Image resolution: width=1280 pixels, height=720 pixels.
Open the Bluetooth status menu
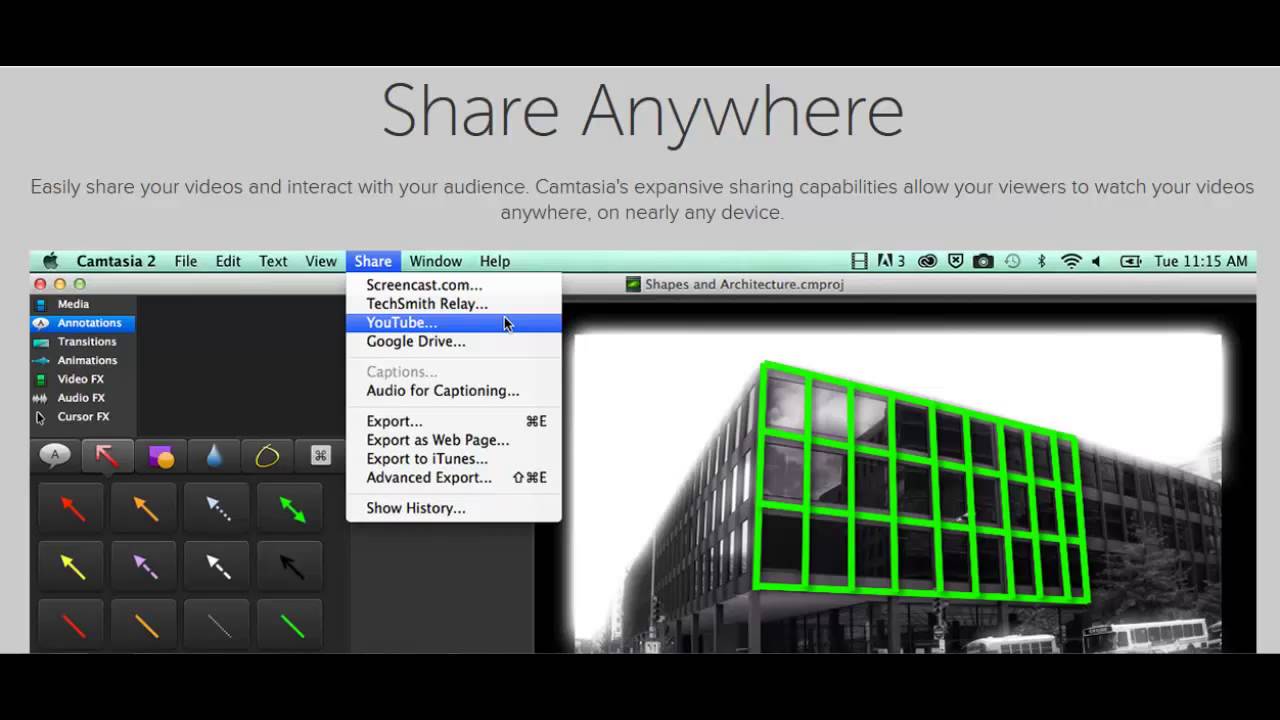coord(1041,261)
